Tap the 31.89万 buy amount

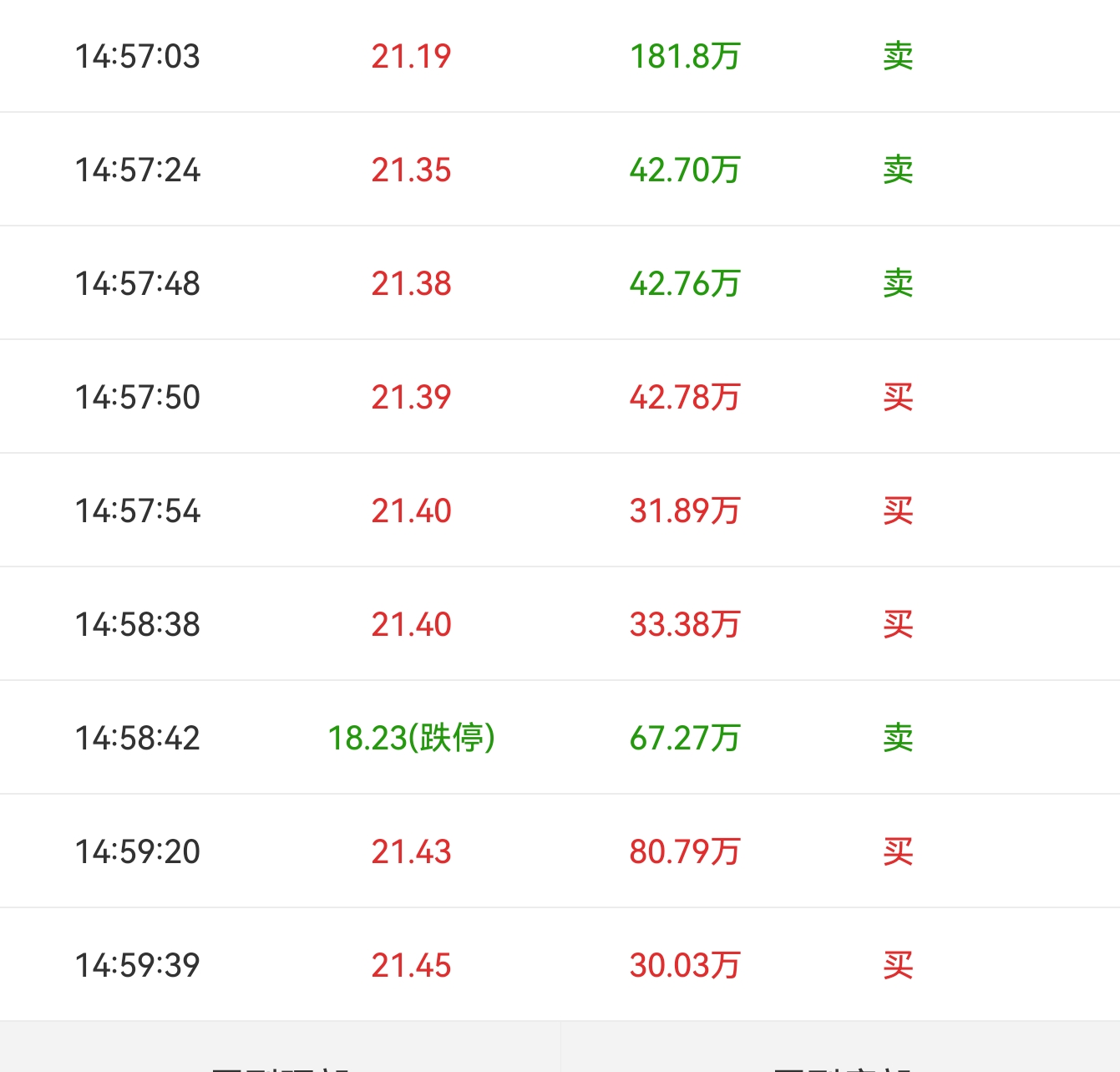click(x=685, y=511)
